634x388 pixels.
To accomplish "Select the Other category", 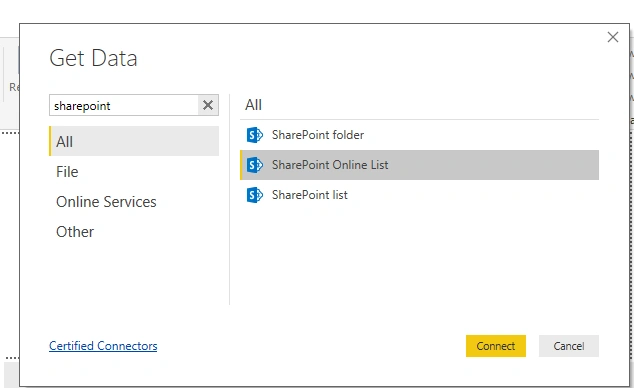I will coord(134,232).
